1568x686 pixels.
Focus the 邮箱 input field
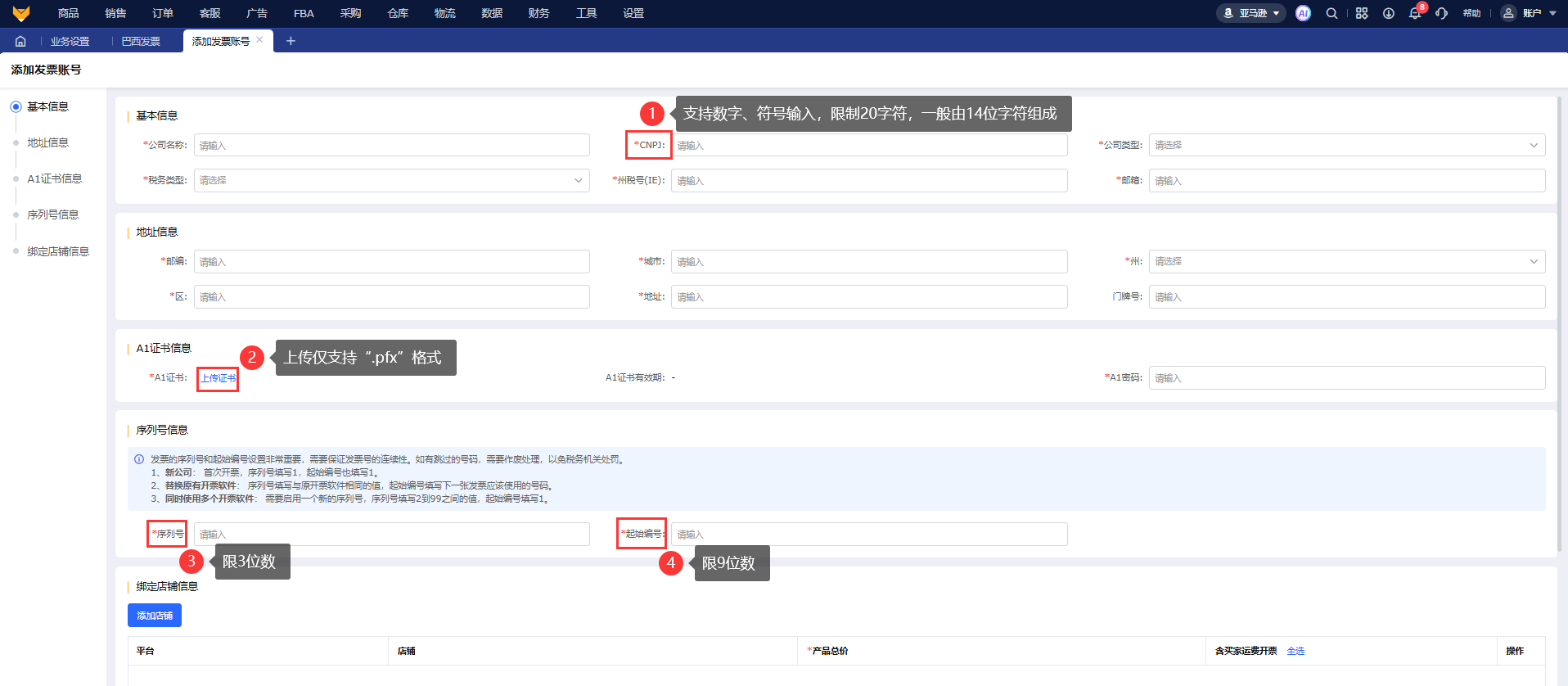1347,180
